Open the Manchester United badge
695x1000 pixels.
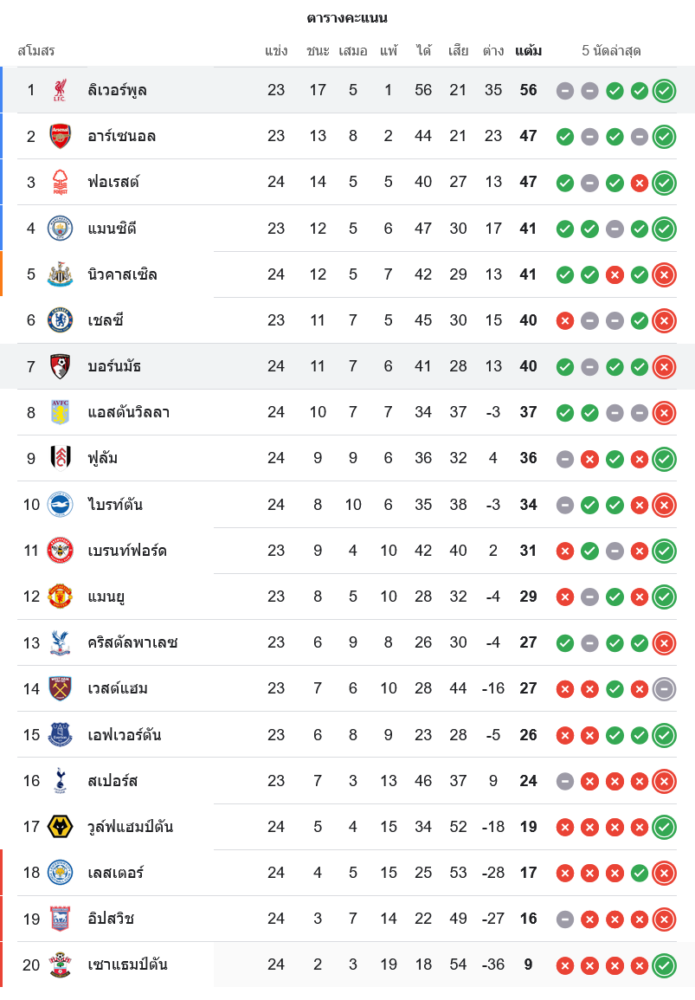click(60, 597)
